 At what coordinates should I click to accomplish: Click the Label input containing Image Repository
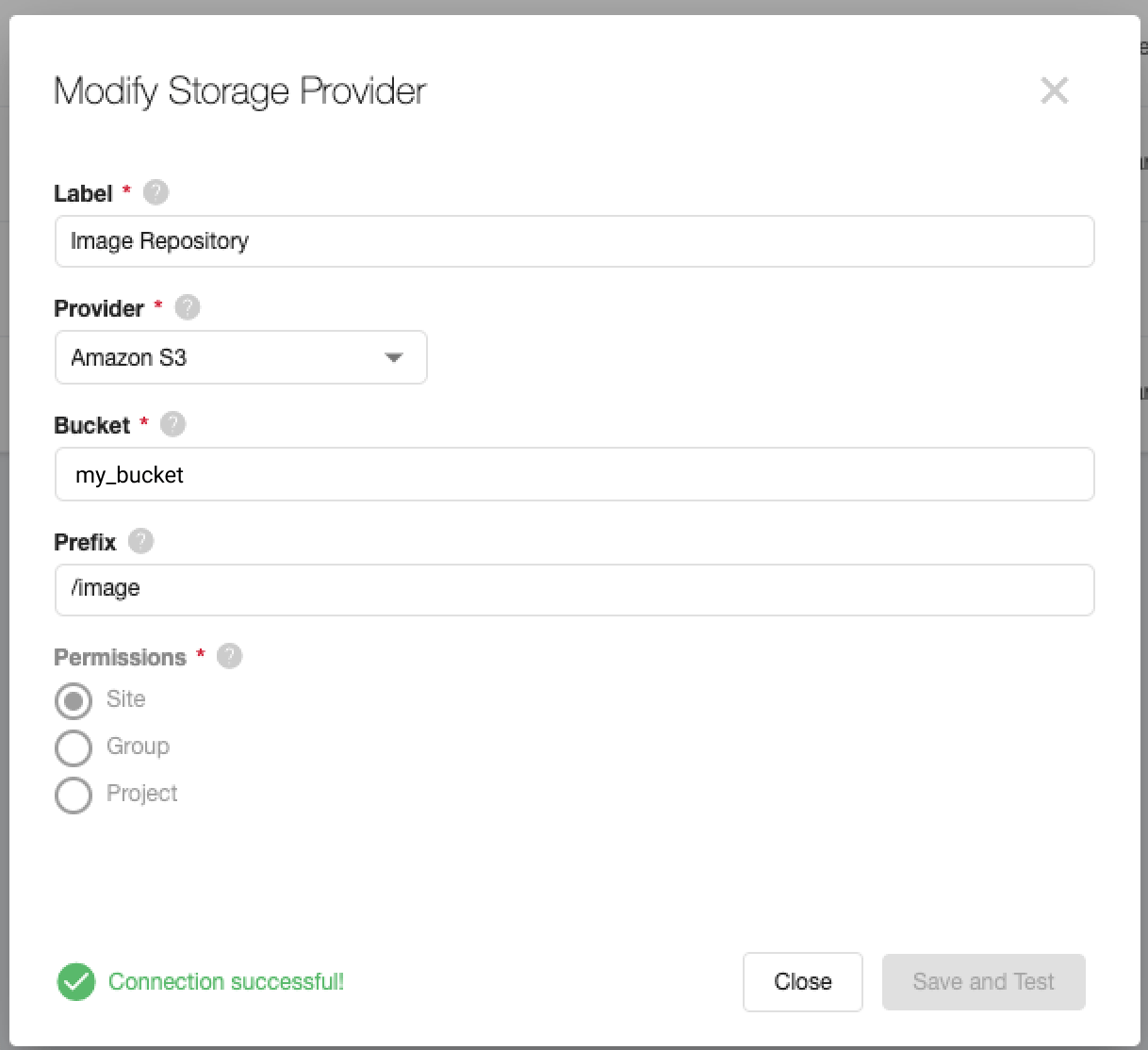tap(574, 241)
